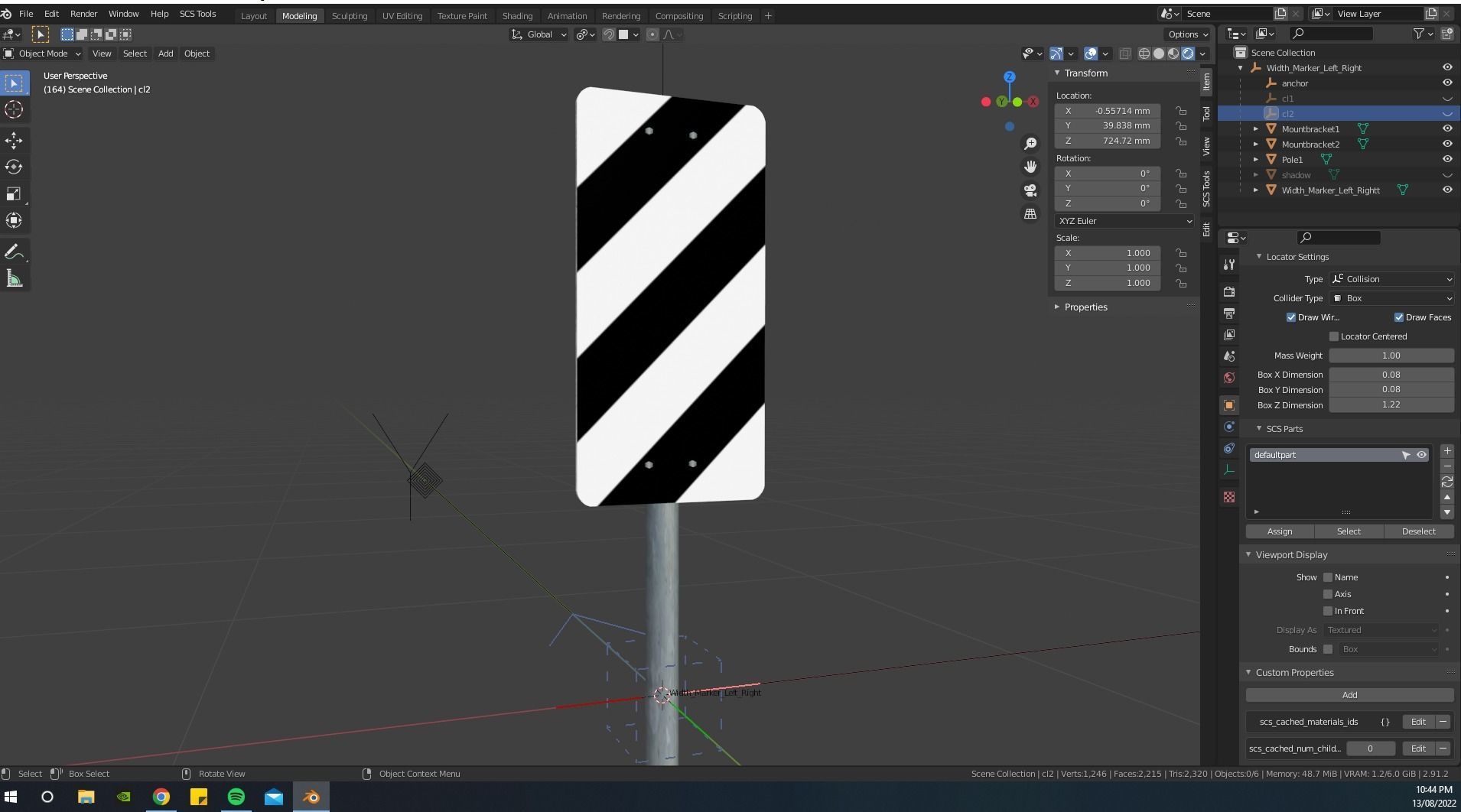Click the Add button under Custom Properties

coord(1349,694)
